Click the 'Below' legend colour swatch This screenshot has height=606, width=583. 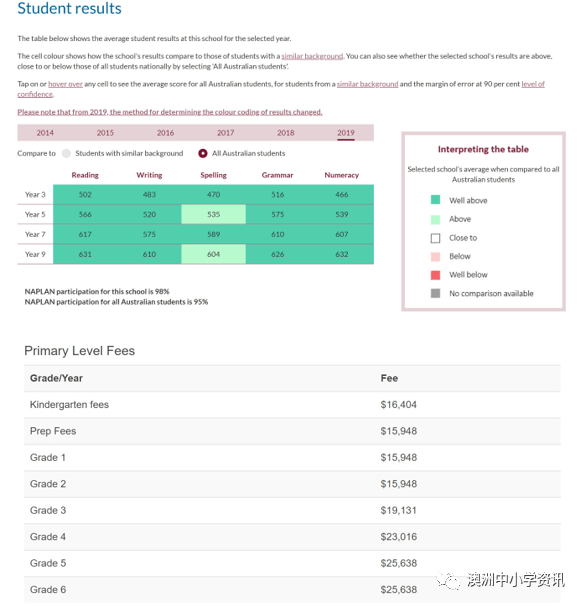pos(435,256)
